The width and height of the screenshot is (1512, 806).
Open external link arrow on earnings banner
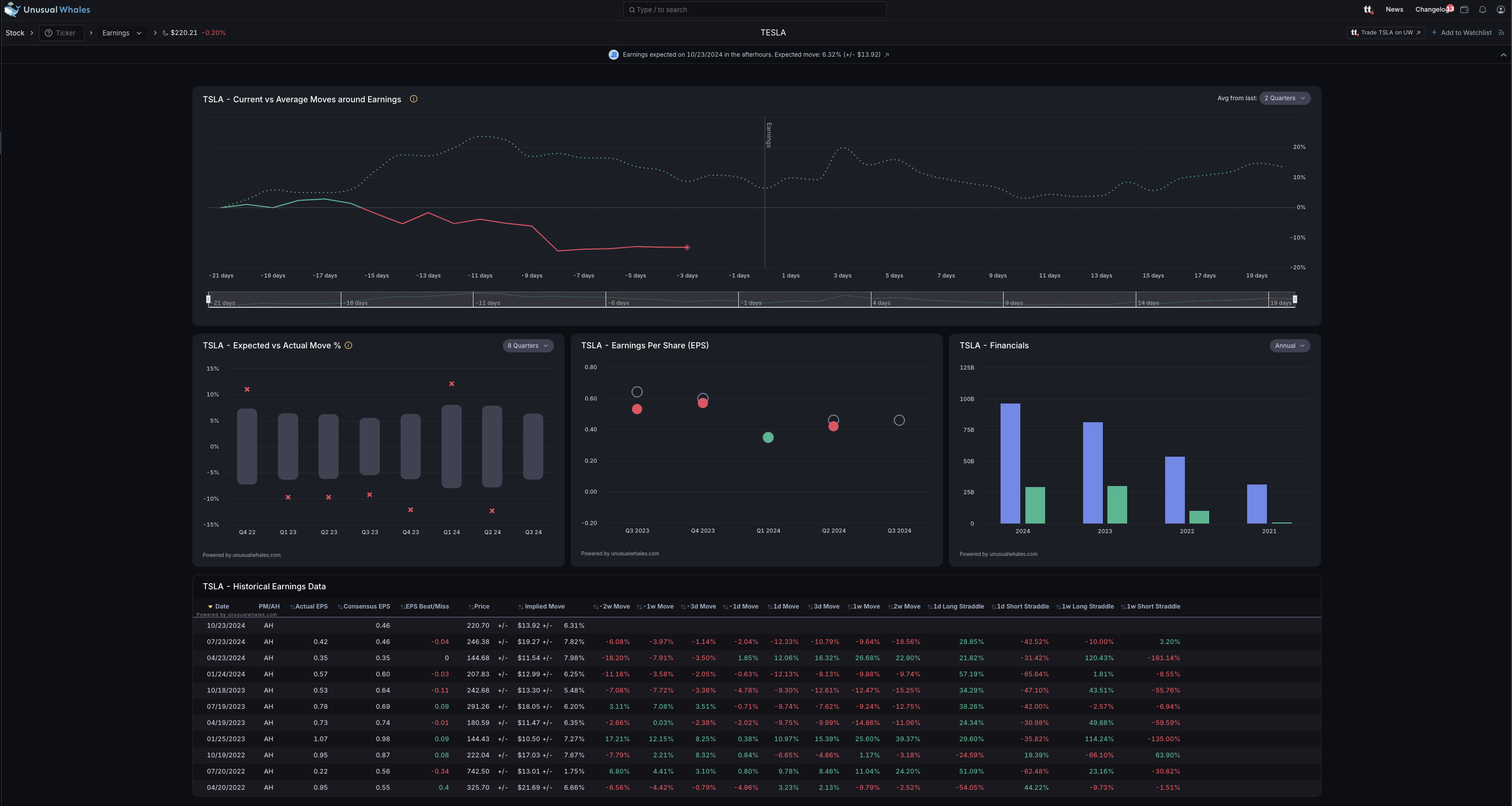886,55
